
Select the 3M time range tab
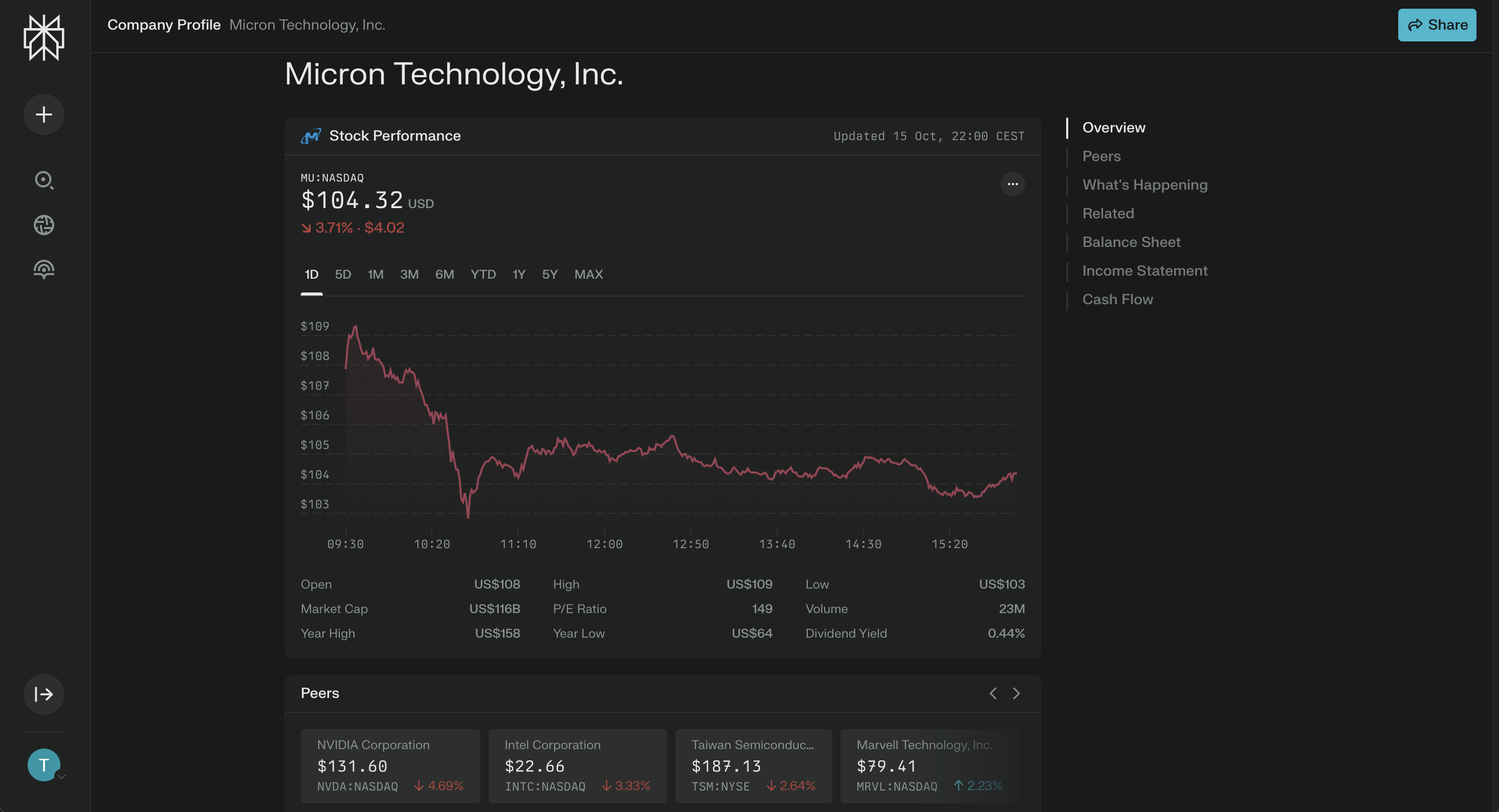(x=409, y=274)
